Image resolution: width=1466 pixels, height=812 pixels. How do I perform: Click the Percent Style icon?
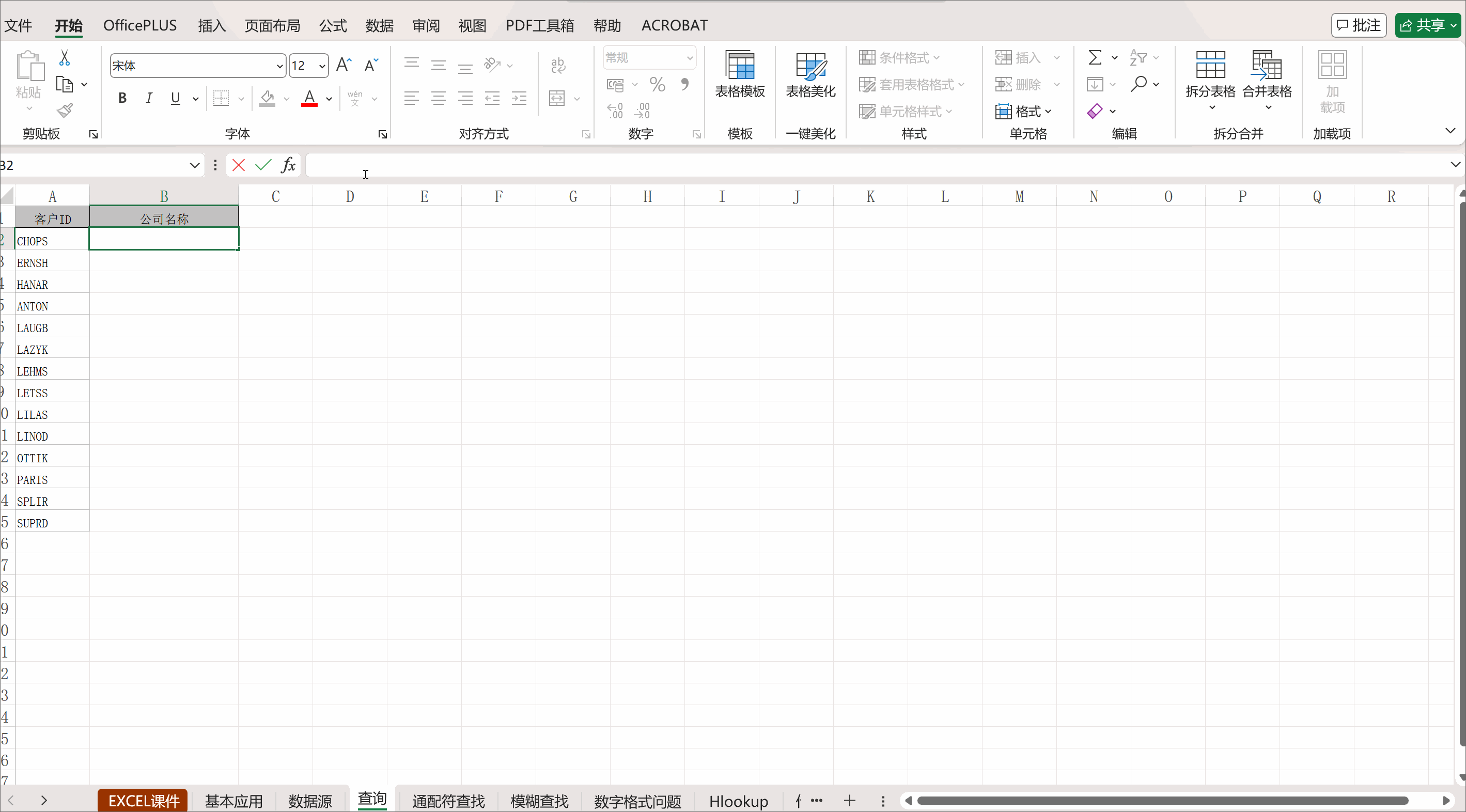tap(657, 85)
